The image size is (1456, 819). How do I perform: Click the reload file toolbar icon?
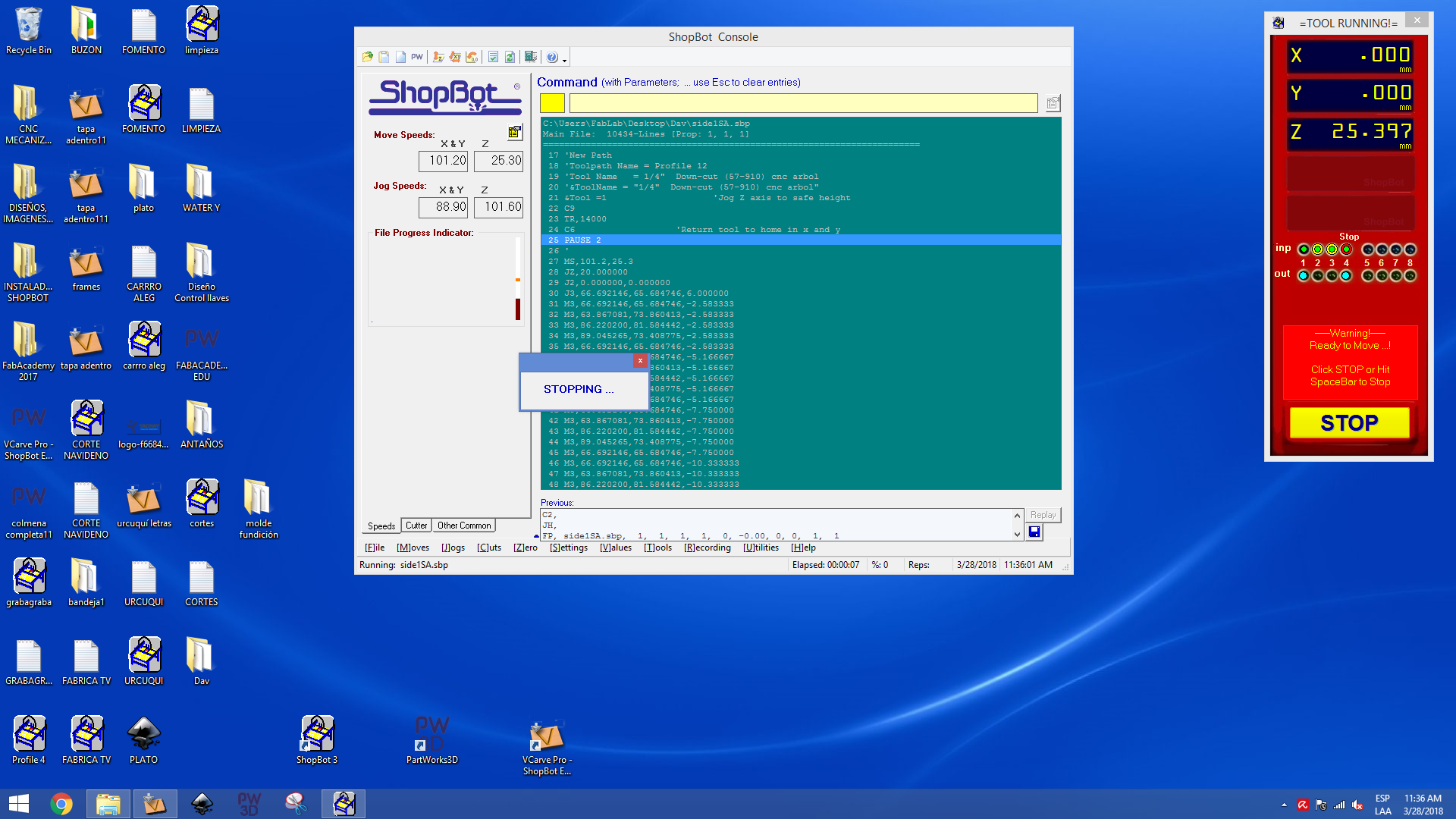tap(510, 57)
